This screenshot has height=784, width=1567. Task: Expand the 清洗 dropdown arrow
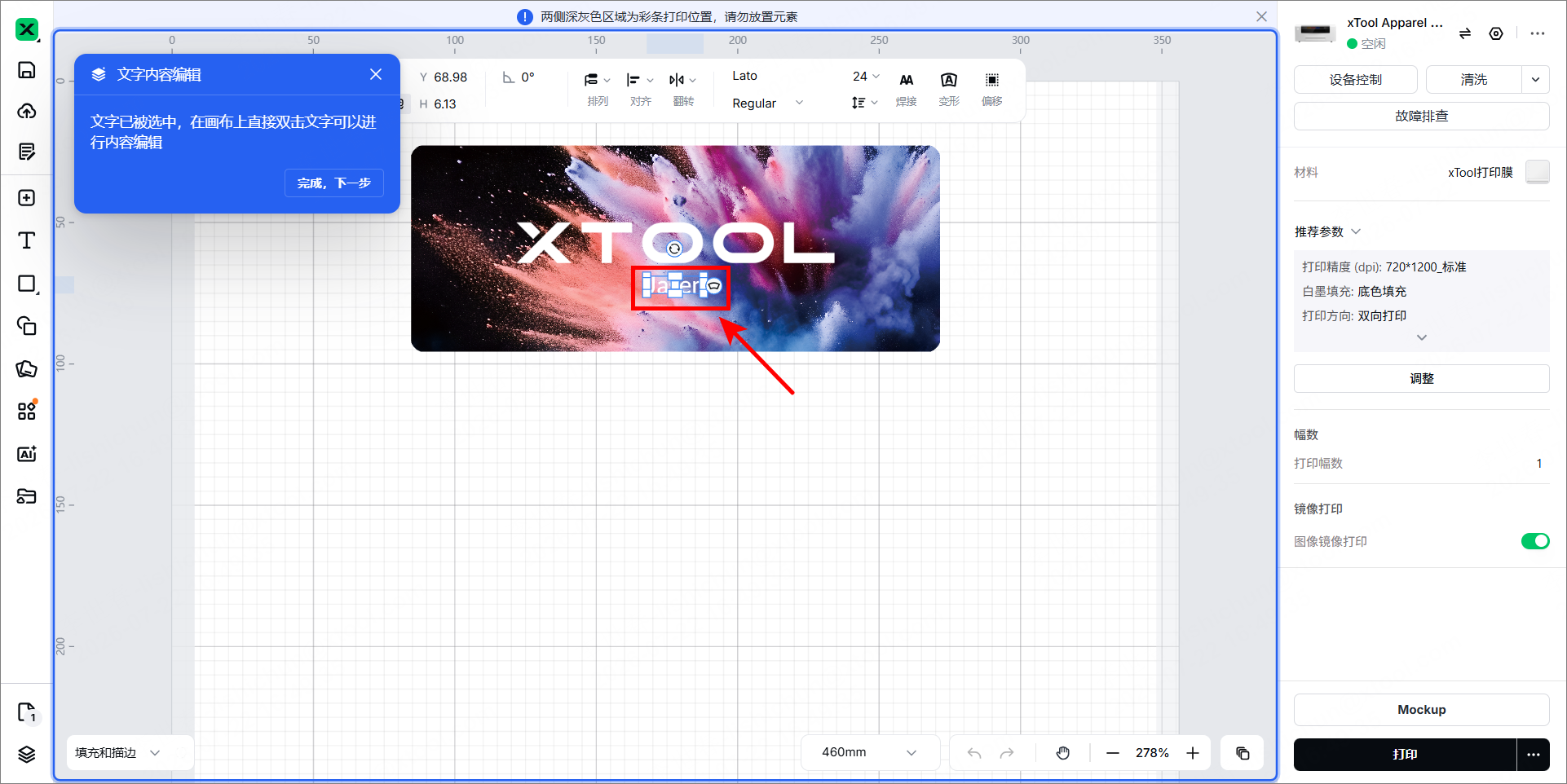[x=1535, y=80]
